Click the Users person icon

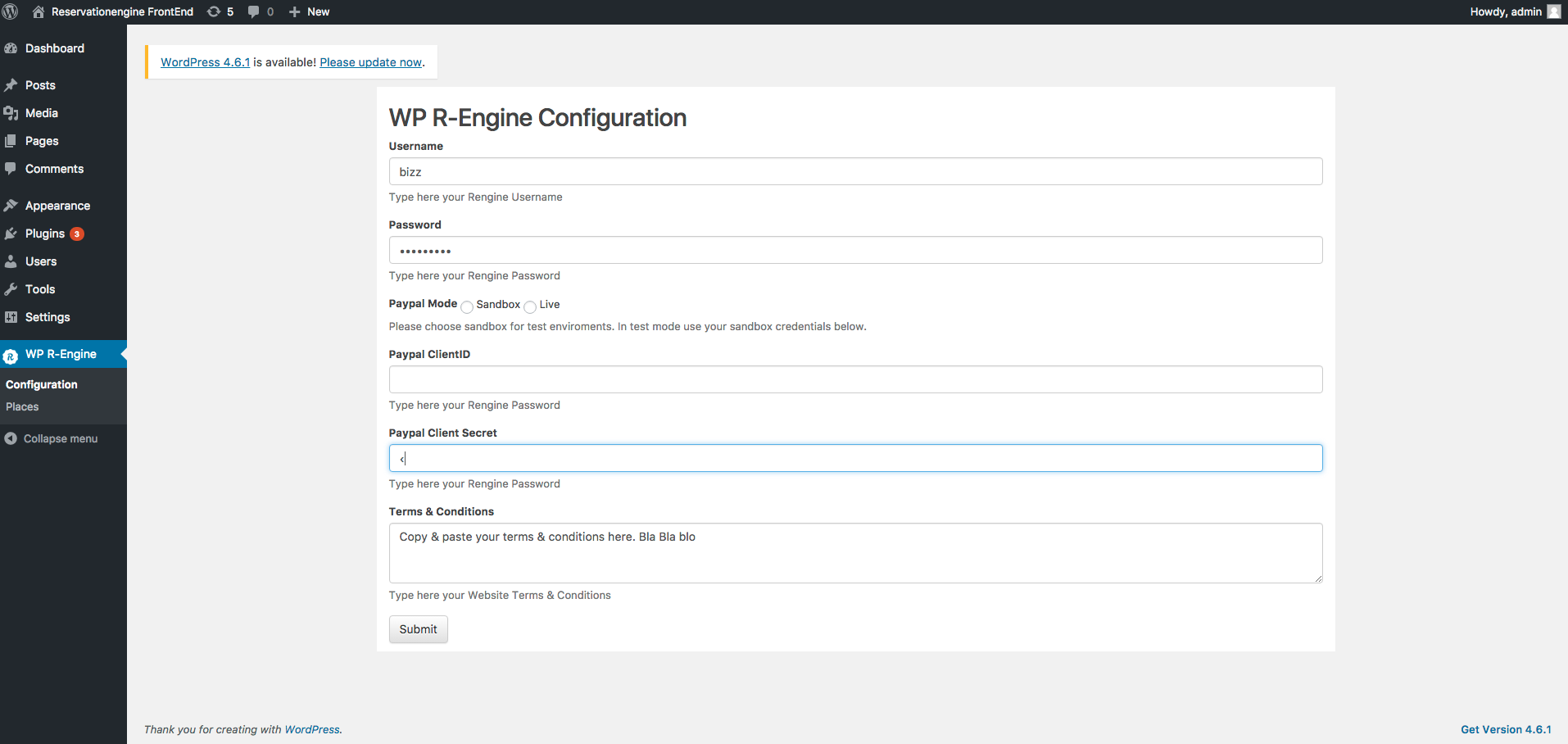pos(11,261)
